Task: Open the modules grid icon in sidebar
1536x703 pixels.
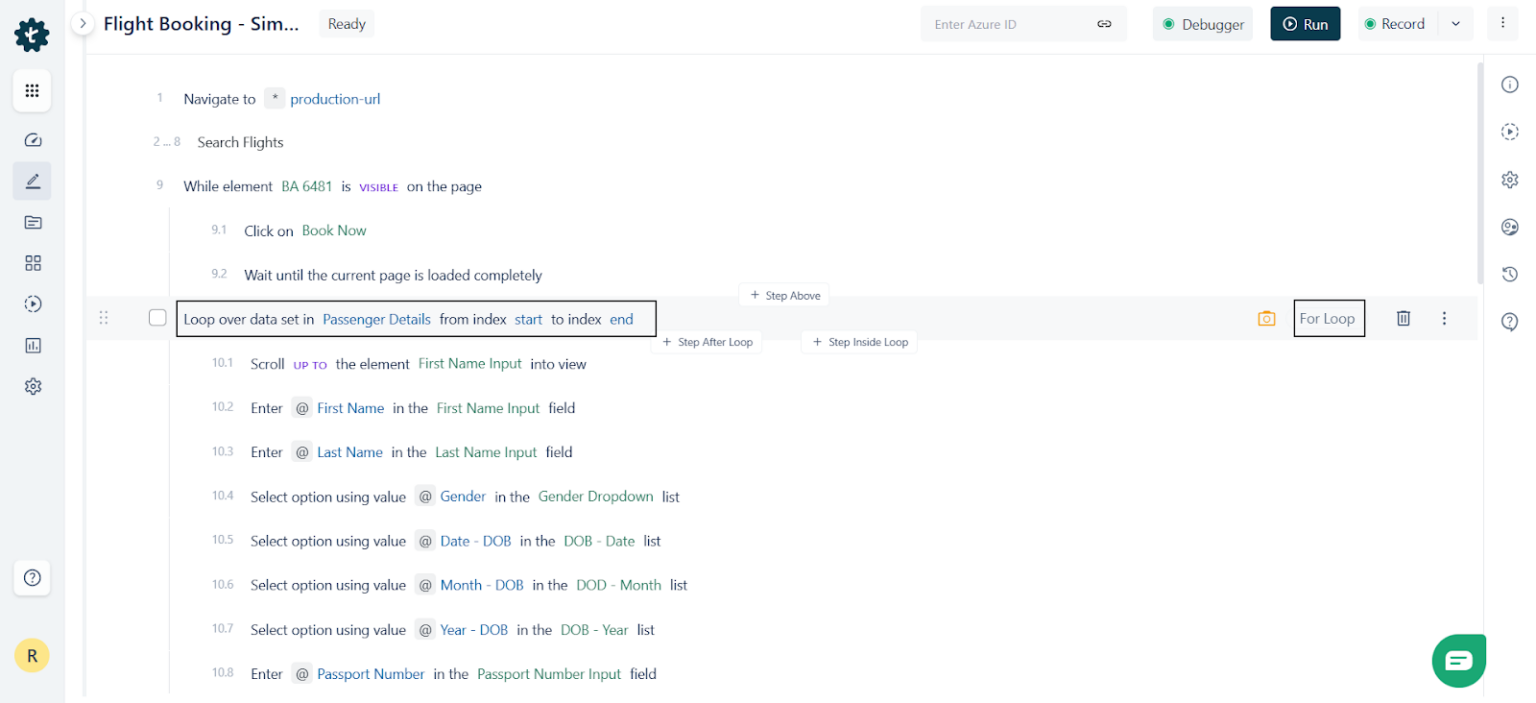Action: pyautogui.click(x=32, y=263)
